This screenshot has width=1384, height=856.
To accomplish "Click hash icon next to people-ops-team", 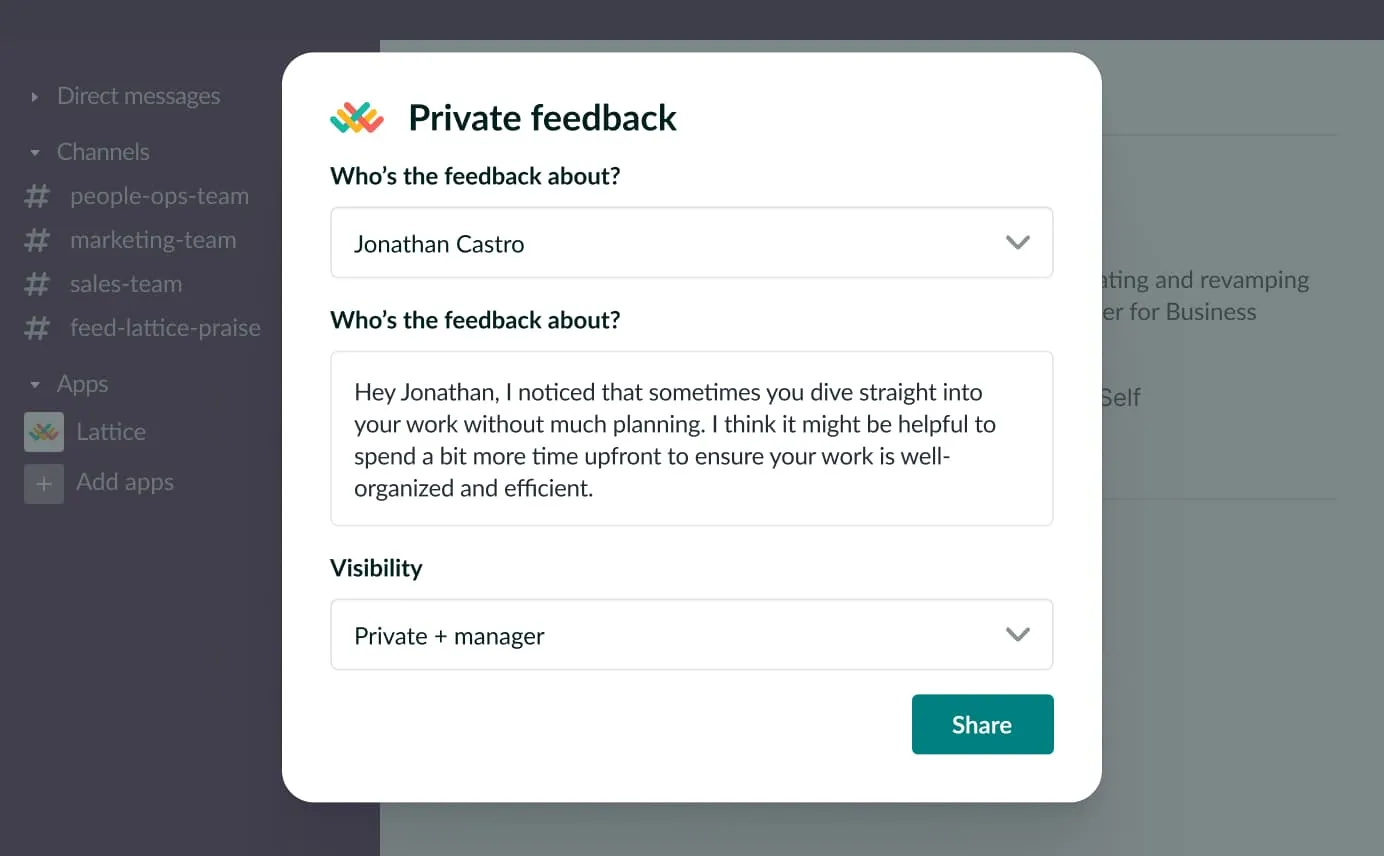I will pyautogui.click(x=37, y=196).
